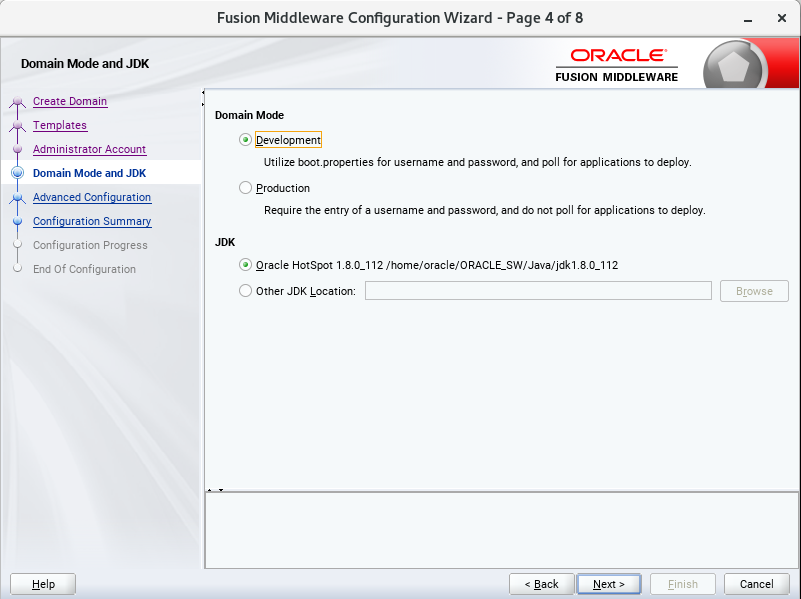
Task: Click the Next button to proceed
Action: coord(608,584)
